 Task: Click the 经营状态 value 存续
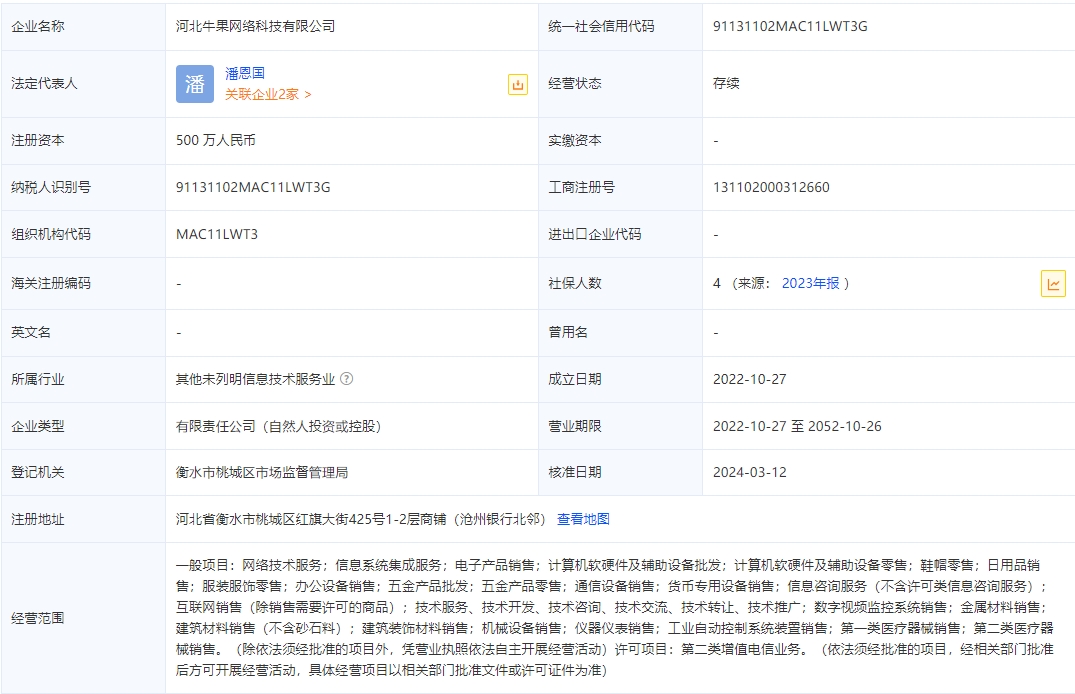click(726, 83)
